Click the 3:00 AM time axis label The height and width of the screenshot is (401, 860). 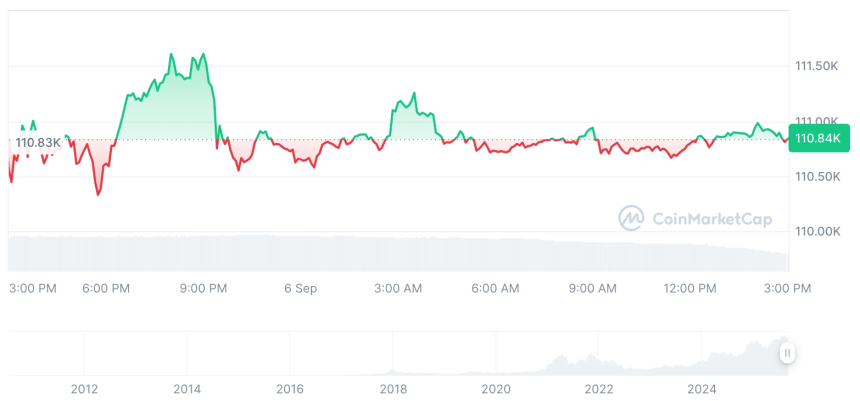(398, 288)
